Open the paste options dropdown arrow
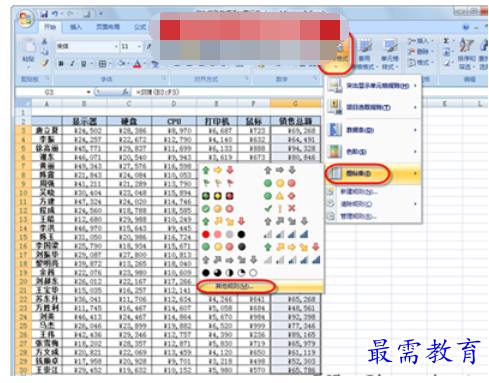The width and height of the screenshot is (489, 383). 28,67
